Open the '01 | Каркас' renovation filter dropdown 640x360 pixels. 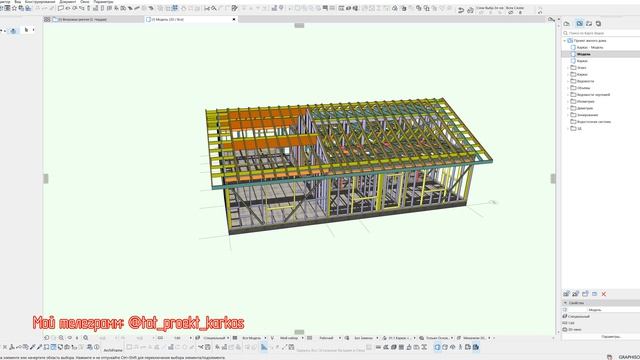(399, 338)
